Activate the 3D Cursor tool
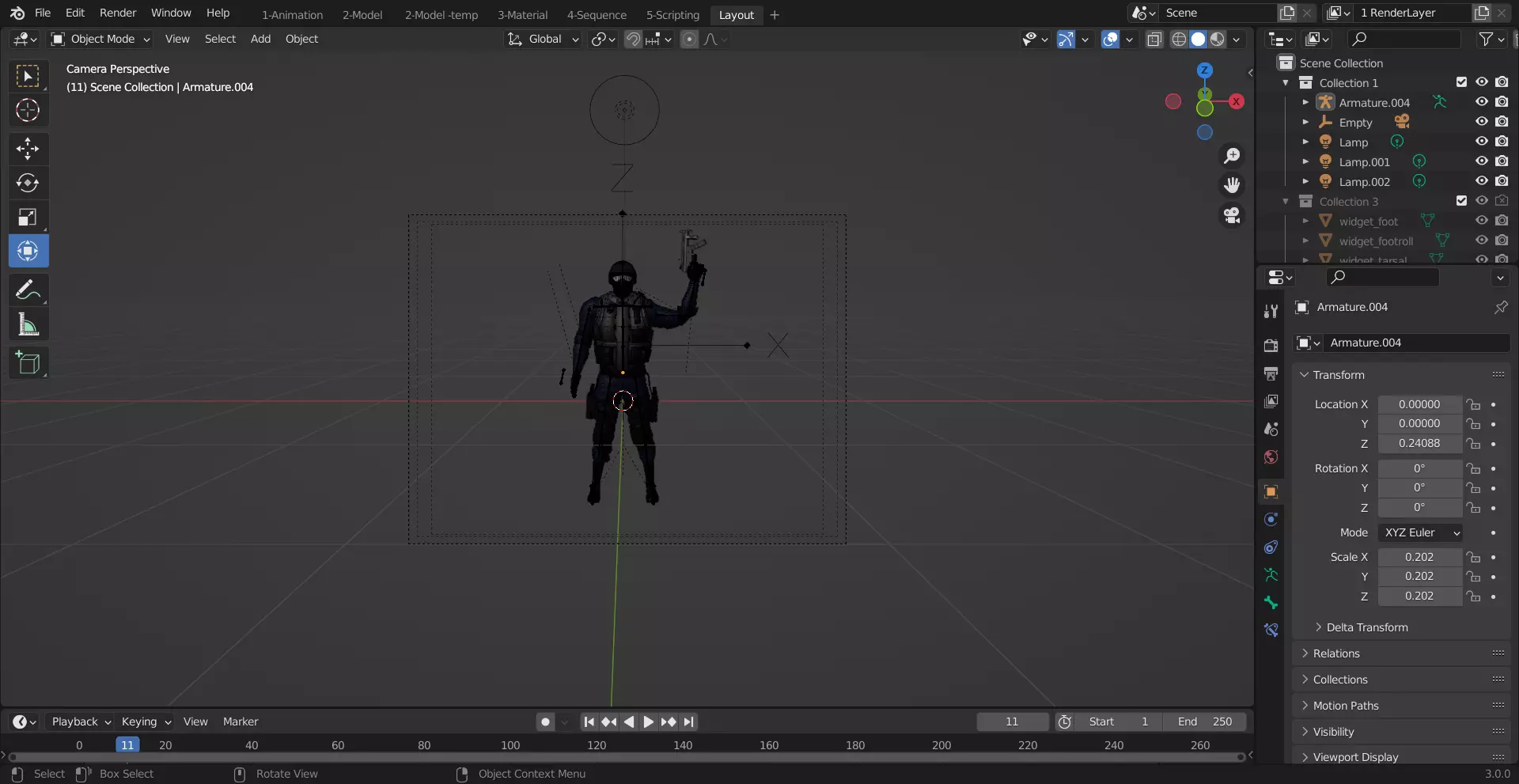The width and height of the screenshot is (1519, 784). pyautogui.click(x=28, y=110)
